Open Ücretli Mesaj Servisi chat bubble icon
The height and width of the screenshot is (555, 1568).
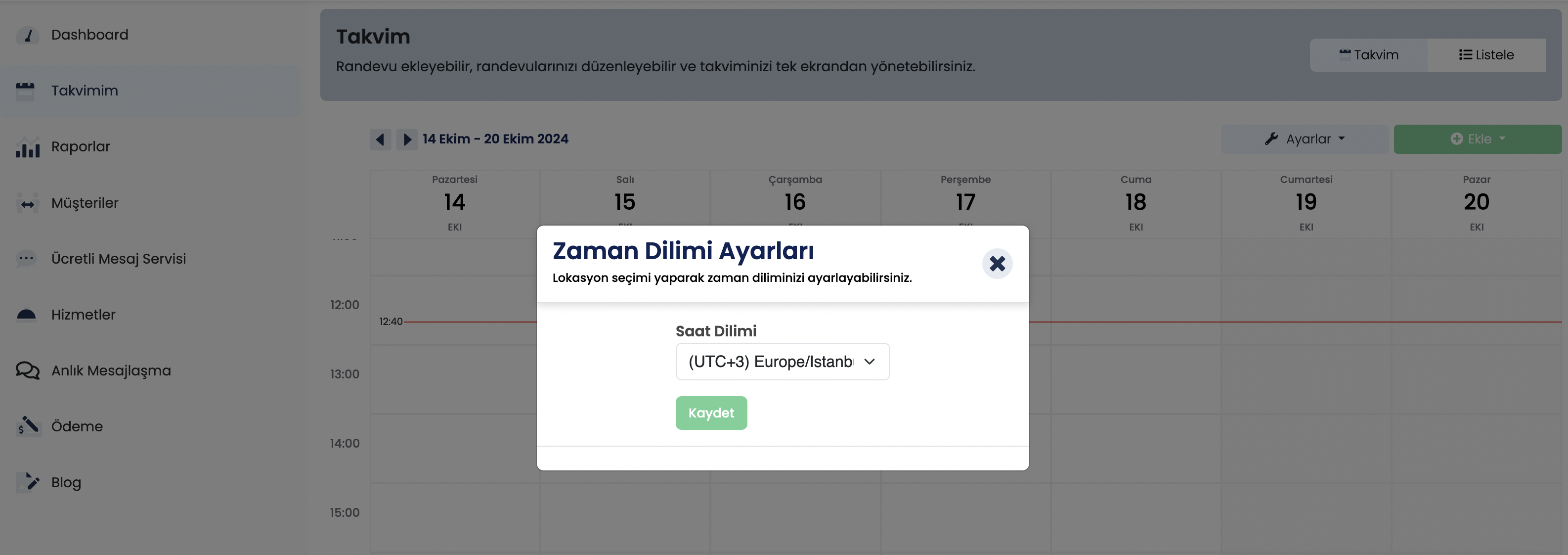[26, 259]
